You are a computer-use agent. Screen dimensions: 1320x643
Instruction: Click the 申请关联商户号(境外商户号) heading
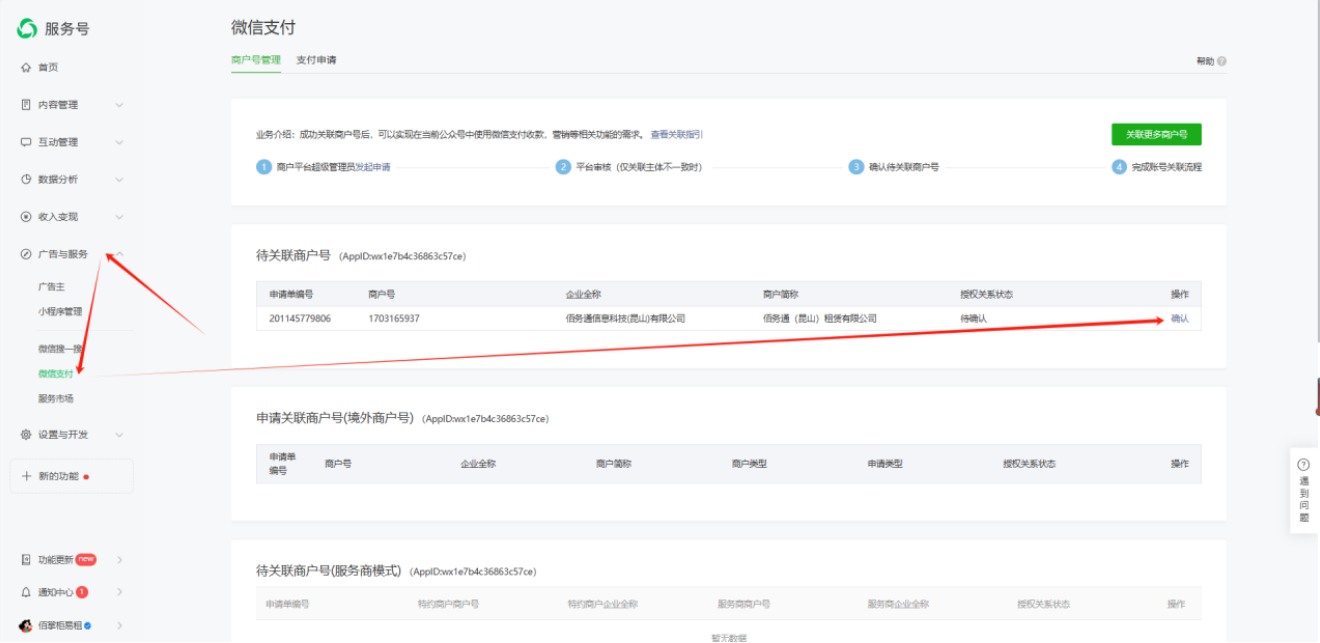[335, 417]
